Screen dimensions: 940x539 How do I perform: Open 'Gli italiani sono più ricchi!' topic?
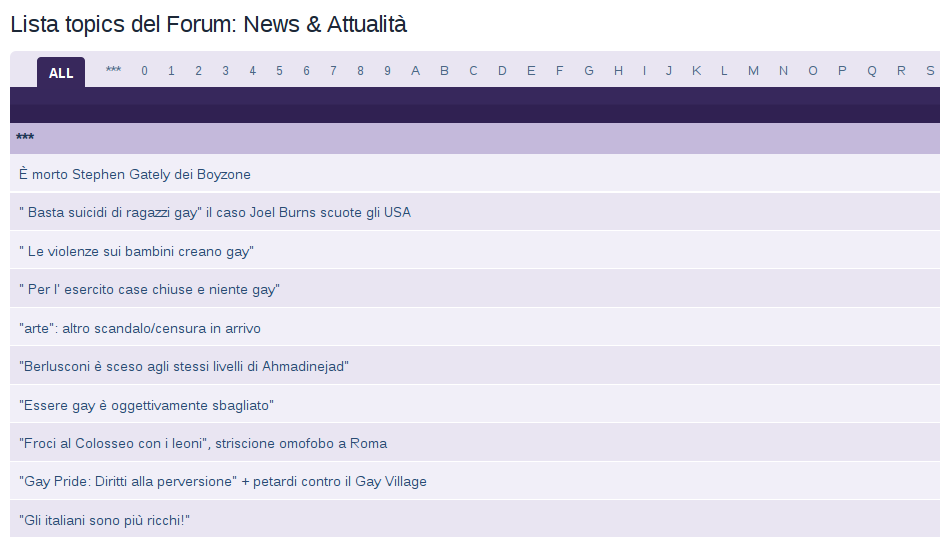[x=104, y=520]
